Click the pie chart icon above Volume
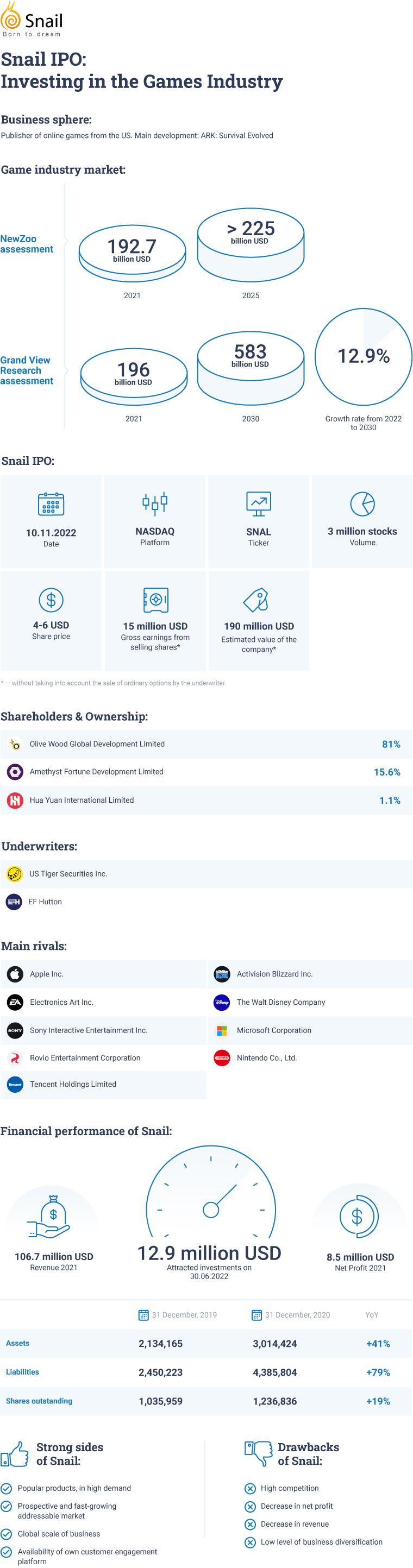The height and width of the screenshot is (1568, 413). coord(362,503)
